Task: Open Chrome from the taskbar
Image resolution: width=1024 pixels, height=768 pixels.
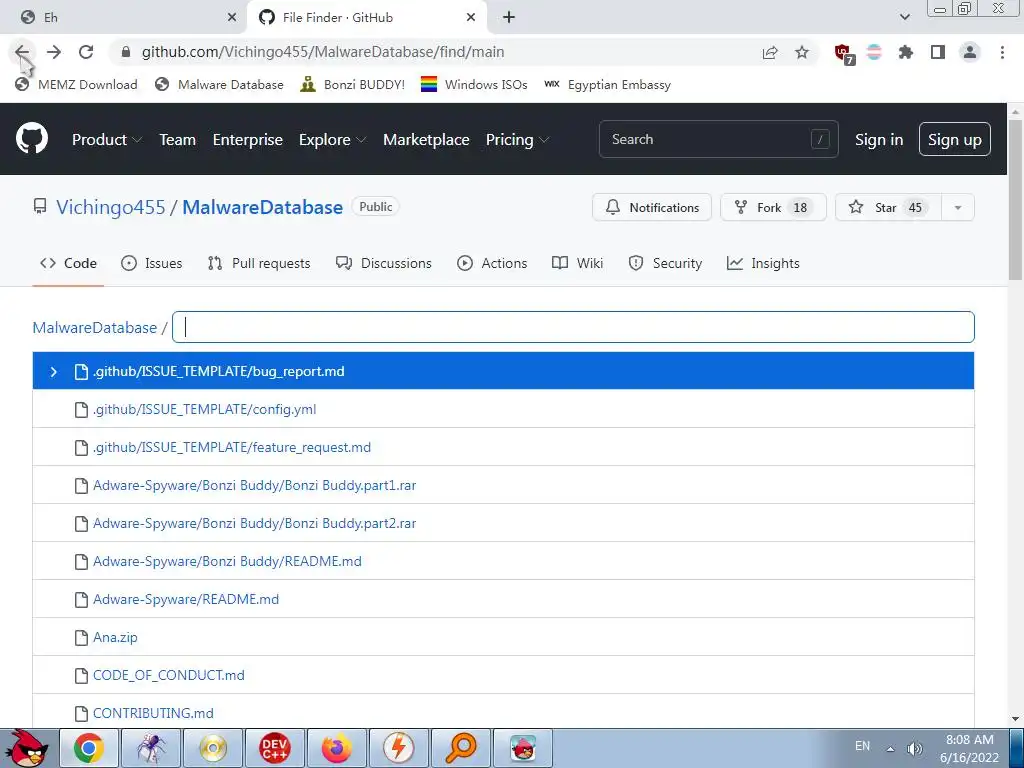Action: (x=89, y=748)
